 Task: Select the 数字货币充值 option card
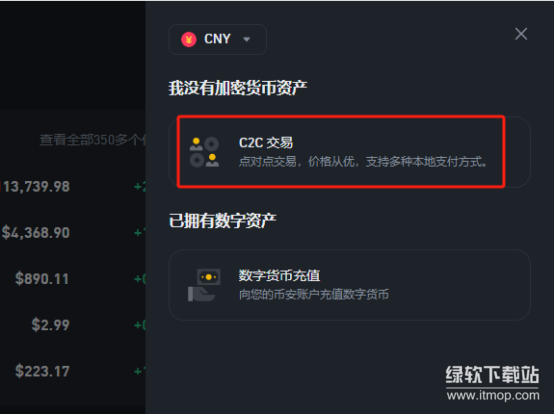click(349, 285)
